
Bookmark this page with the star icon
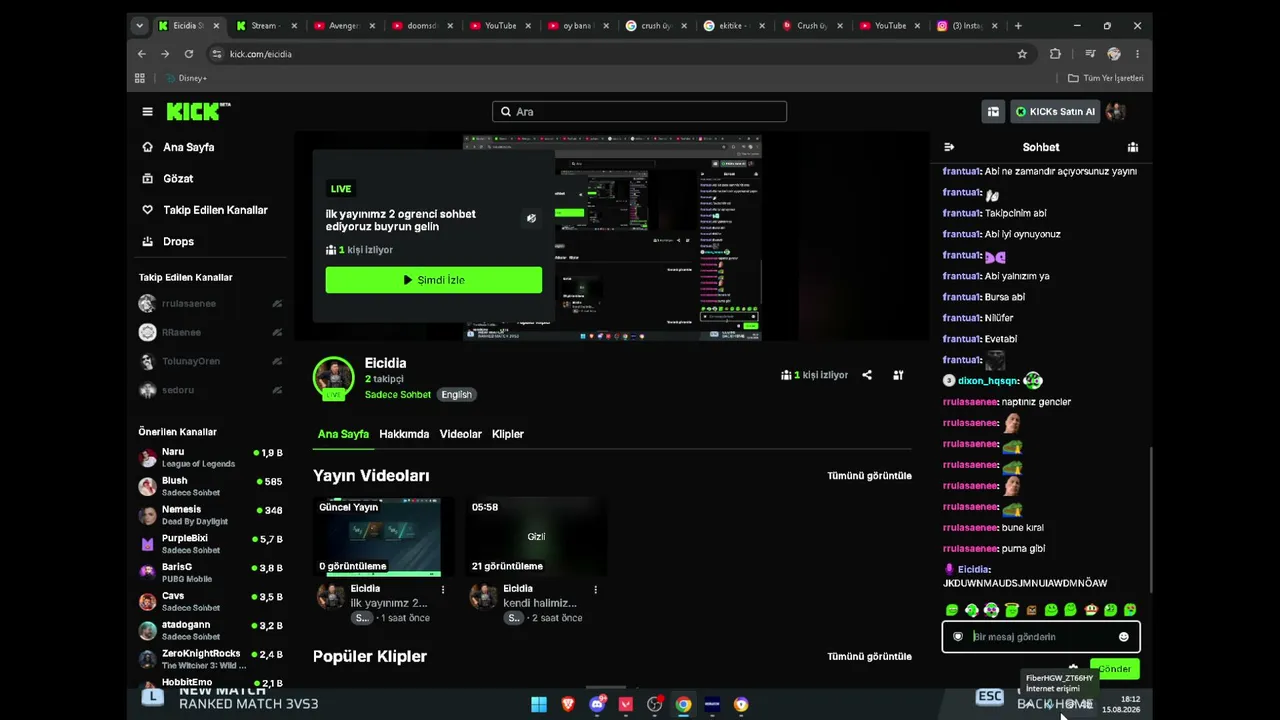click(1022, 54)
